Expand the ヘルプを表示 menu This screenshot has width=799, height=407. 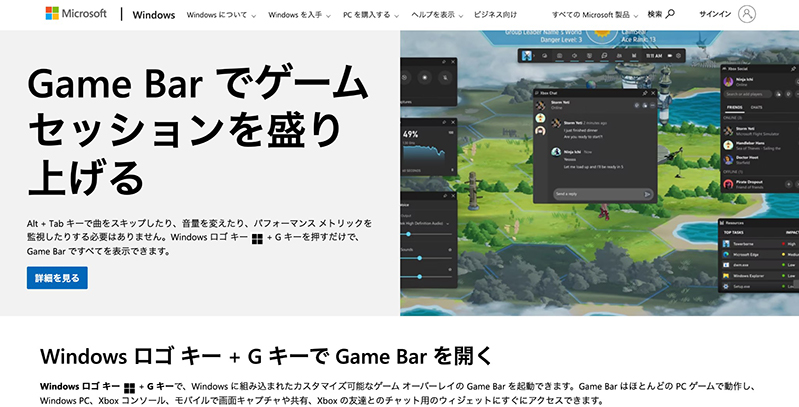(437, 15)
